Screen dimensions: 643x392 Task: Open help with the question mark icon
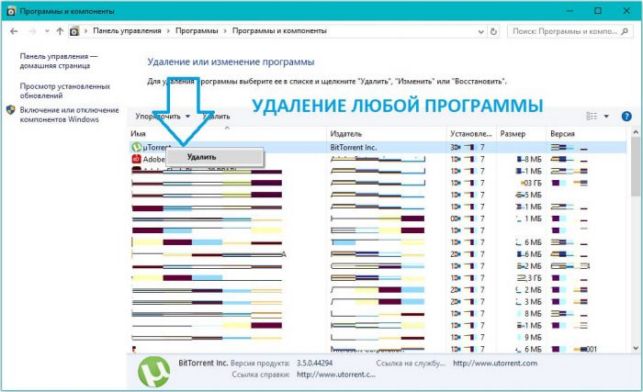627,116
